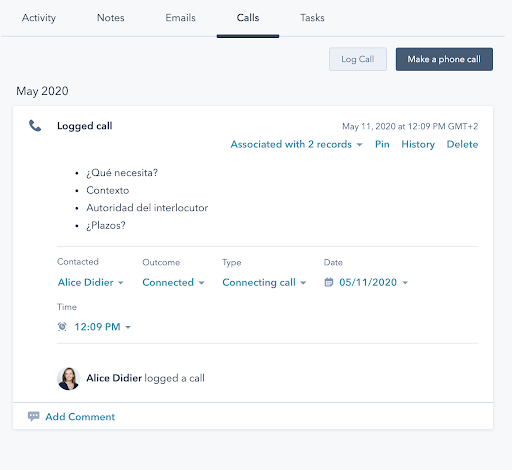Viewport: 512px width, 470px height.
Task: Pin this logged call
Action: [382, 144]
